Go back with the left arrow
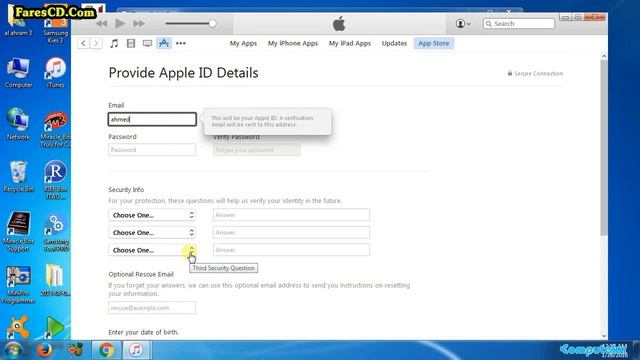Viewport: 640px width, 360px height. [x=83, y=43]
